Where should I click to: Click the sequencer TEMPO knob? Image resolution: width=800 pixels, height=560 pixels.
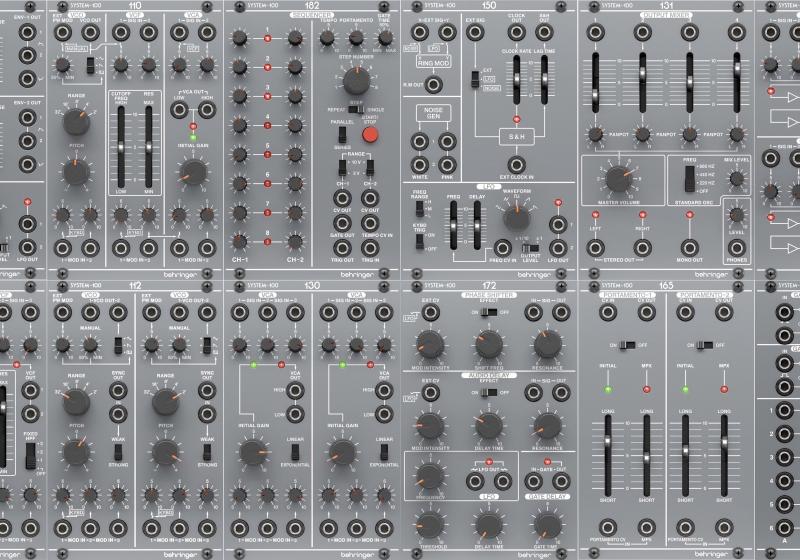(x=327, y=38)
